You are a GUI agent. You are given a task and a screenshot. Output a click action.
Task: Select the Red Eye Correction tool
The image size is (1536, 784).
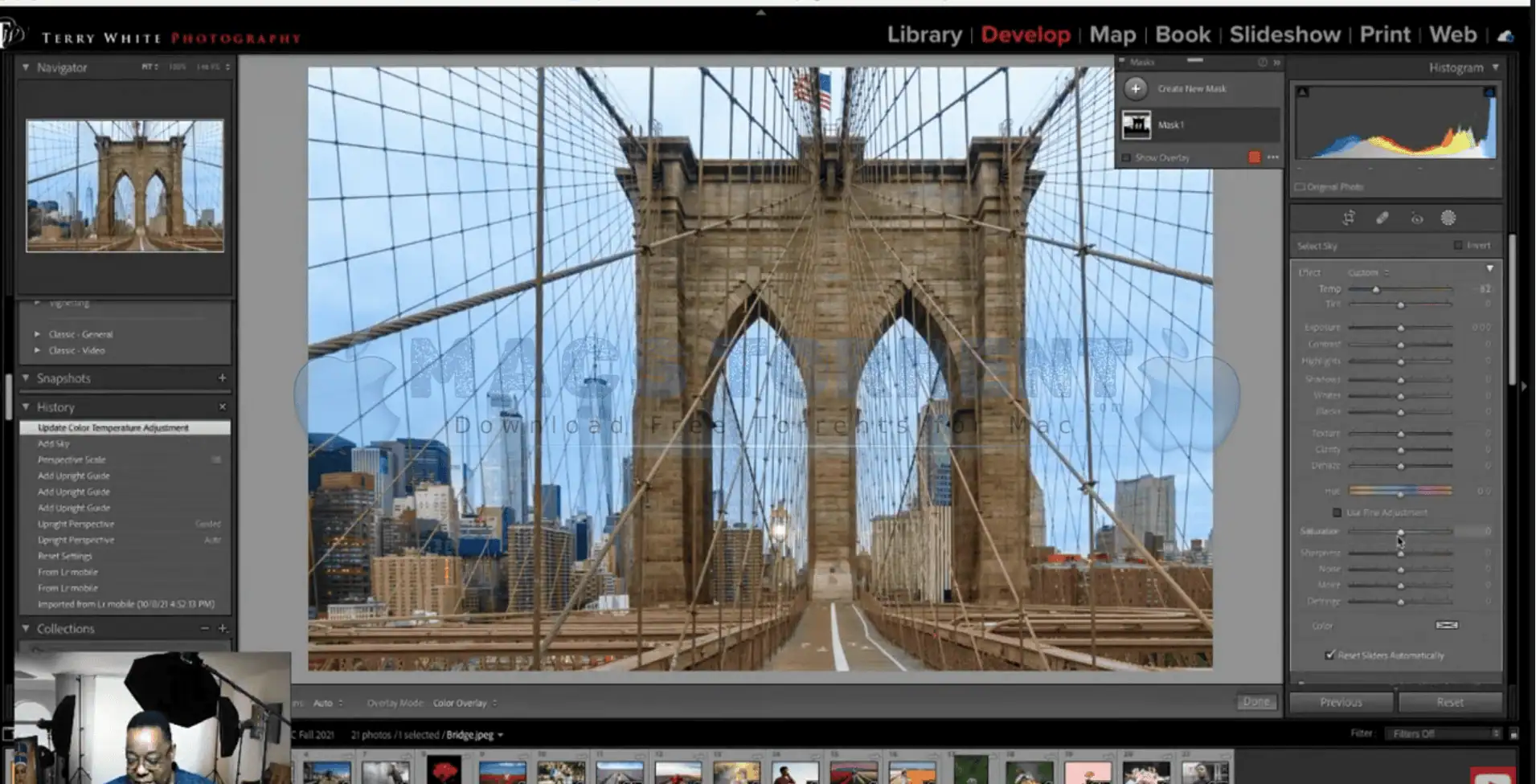pyautogui.click(x=1416, y=218)
